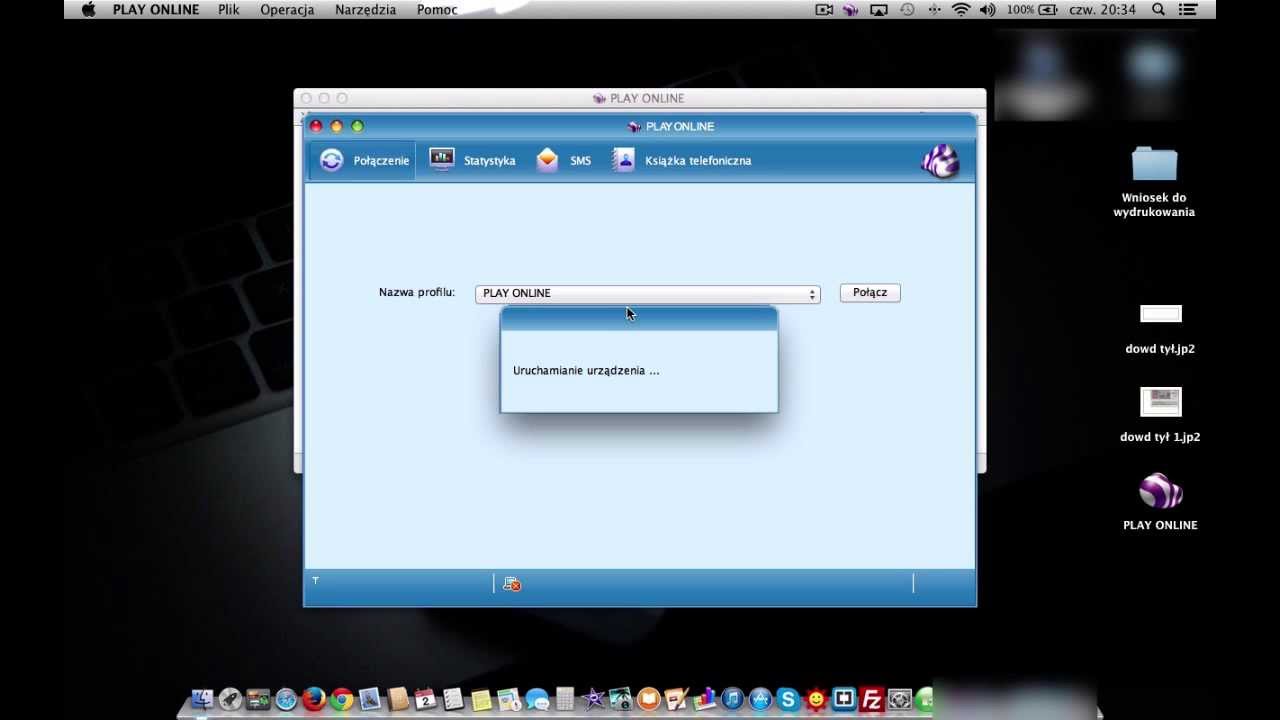Screen dimensions: 1280x720
Task: Click the Uruchamianie urządzenia message
Action: pyautogui.click(x=586, y=371)
